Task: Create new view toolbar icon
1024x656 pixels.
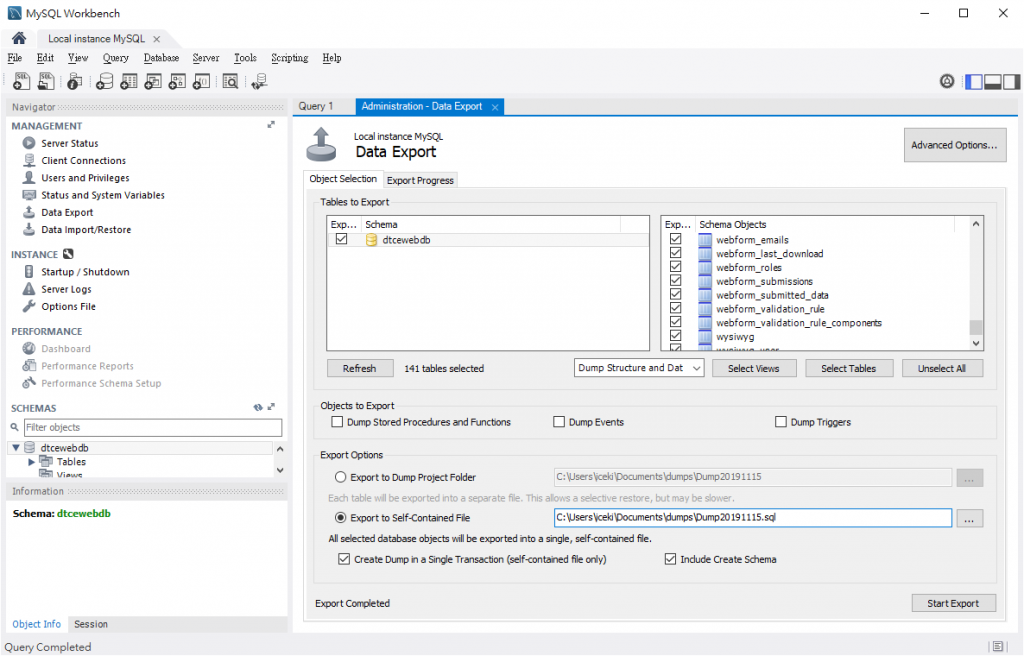Action: click(153, 81)
